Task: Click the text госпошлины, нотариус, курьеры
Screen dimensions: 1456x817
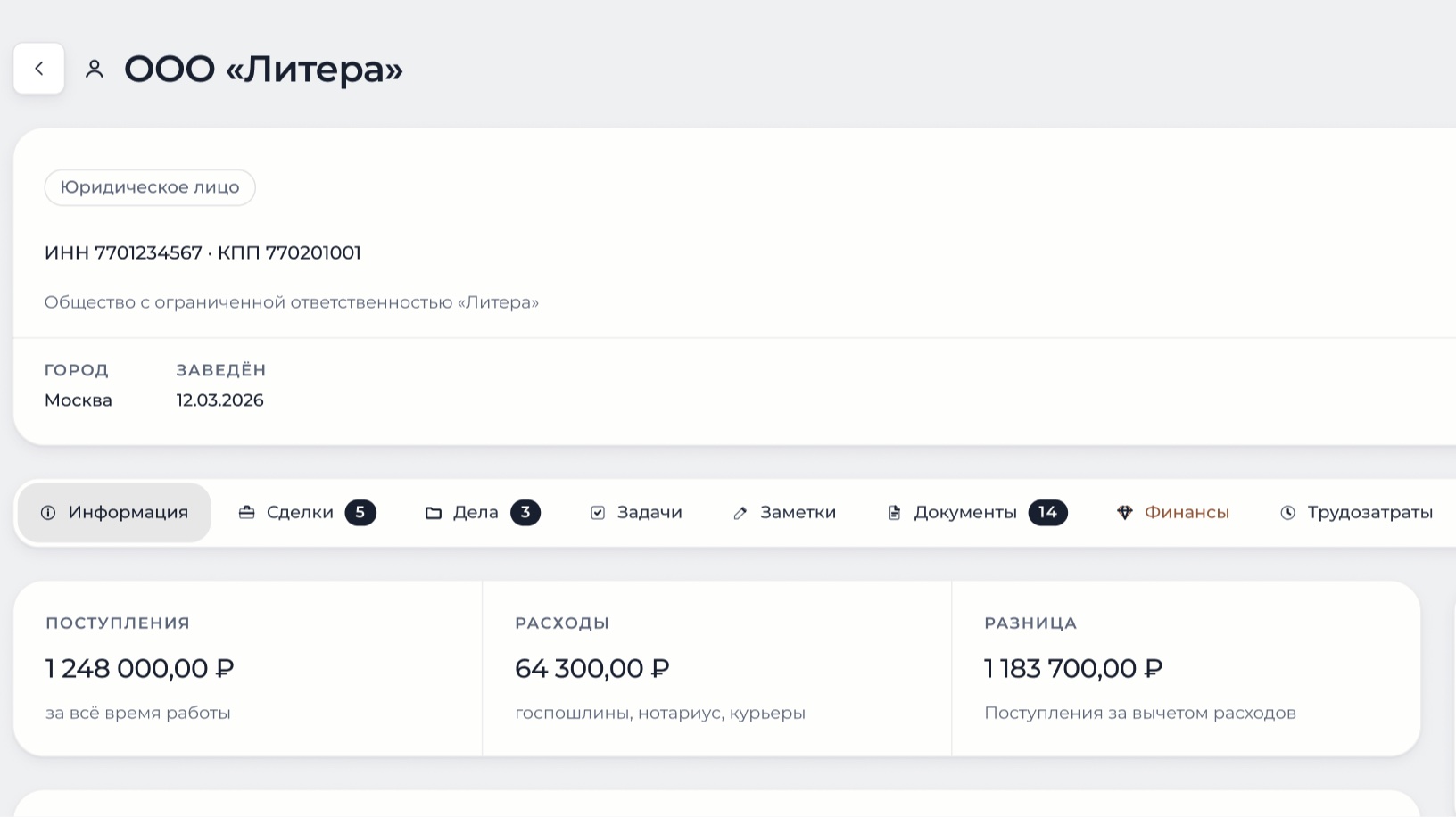Action: 660,714
